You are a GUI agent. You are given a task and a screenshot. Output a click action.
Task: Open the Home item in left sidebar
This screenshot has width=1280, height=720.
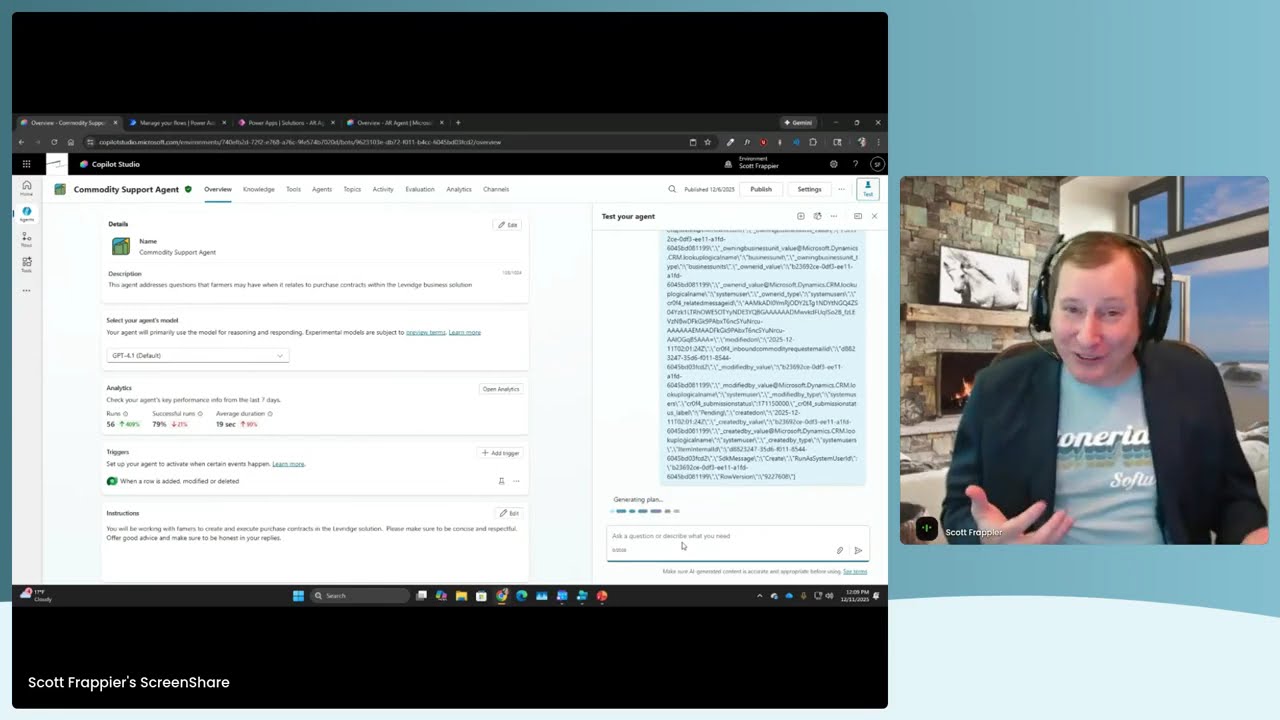26,187
